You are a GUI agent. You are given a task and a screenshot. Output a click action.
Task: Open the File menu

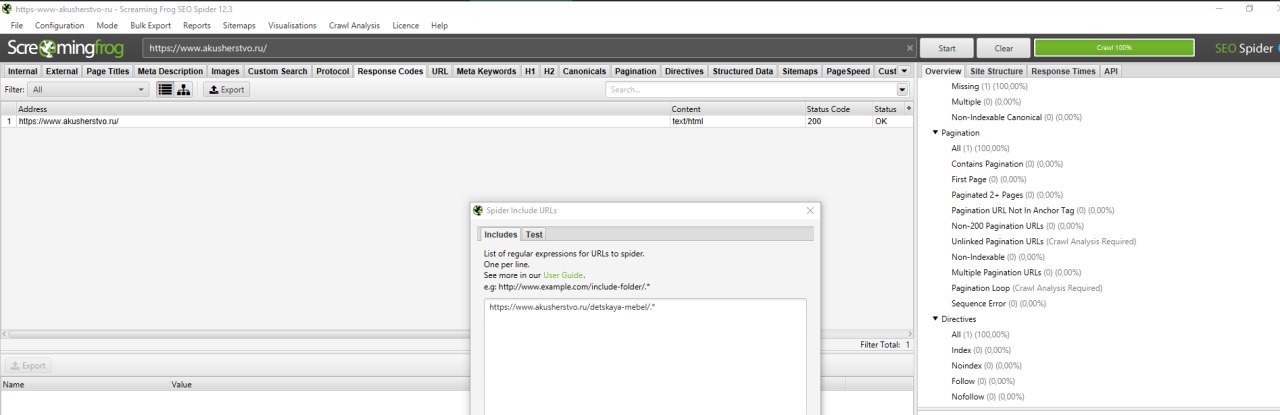[x=17, y=25]
